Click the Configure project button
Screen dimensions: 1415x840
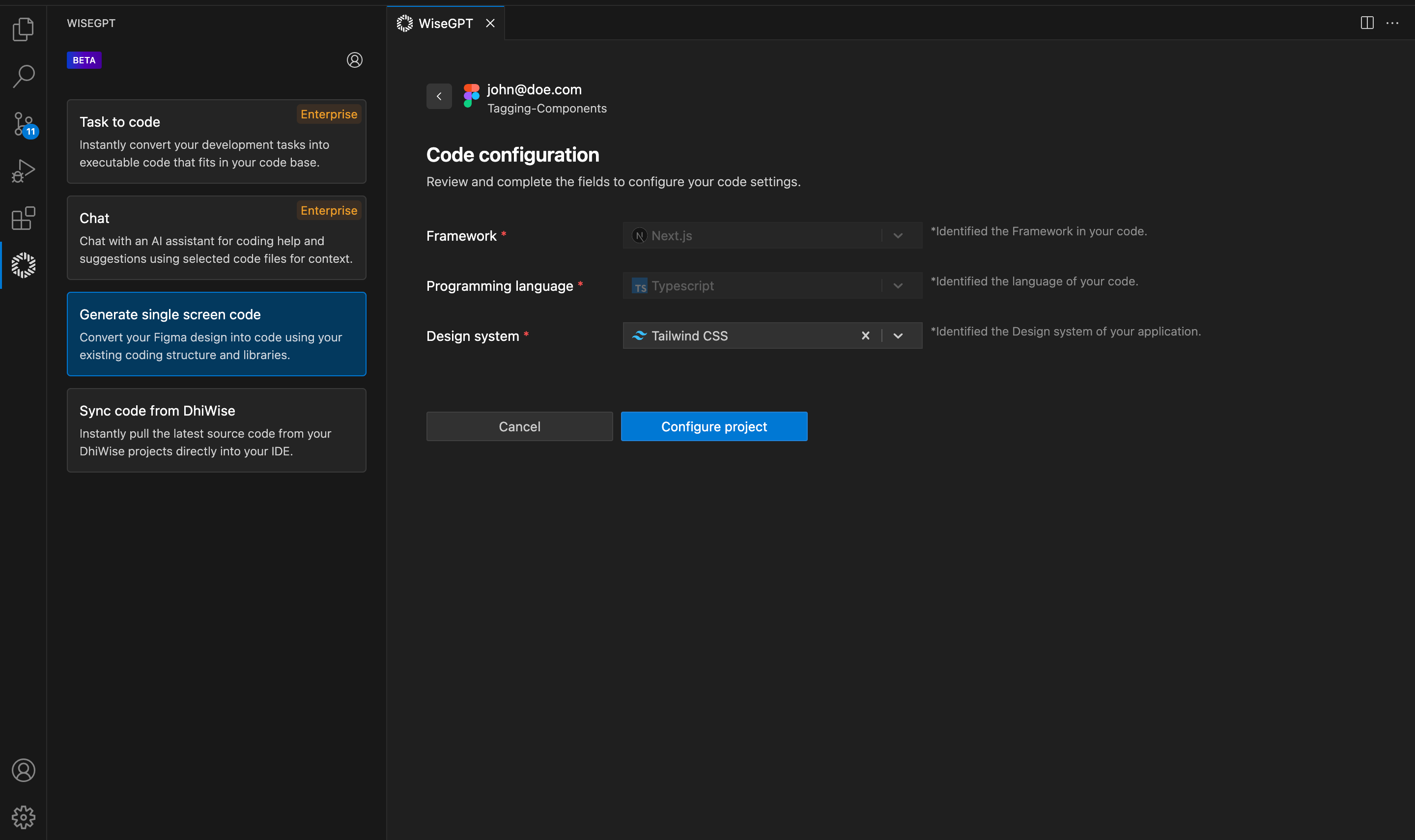[x=714, y=426]
